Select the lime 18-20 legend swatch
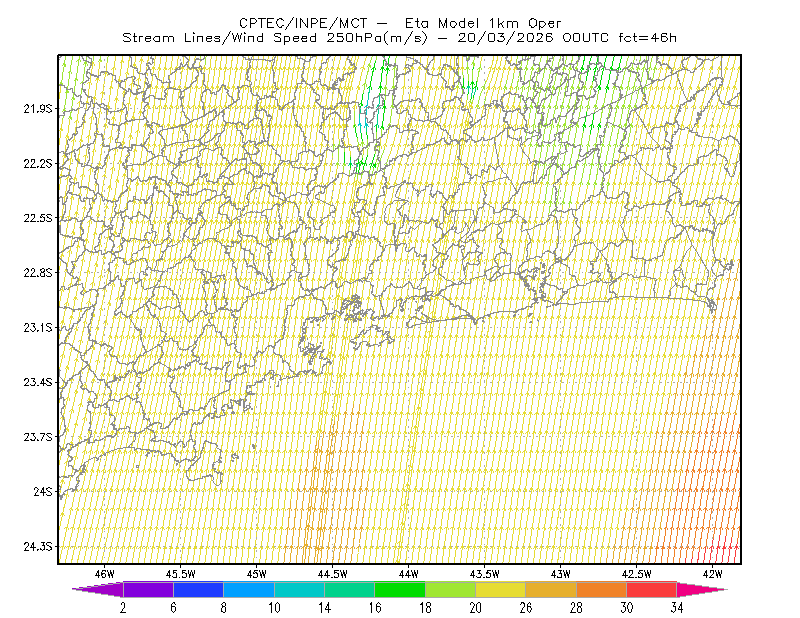 coord(451,589)
